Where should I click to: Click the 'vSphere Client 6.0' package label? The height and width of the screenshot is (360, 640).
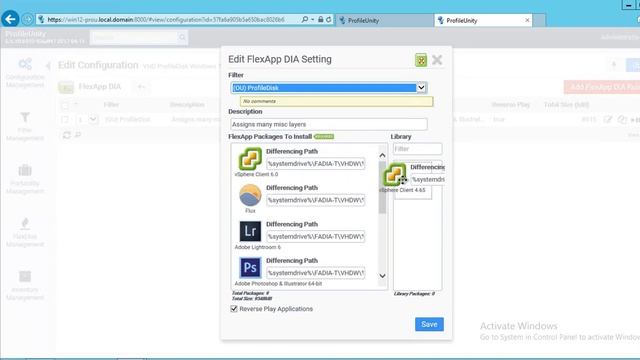click(256, 174)
